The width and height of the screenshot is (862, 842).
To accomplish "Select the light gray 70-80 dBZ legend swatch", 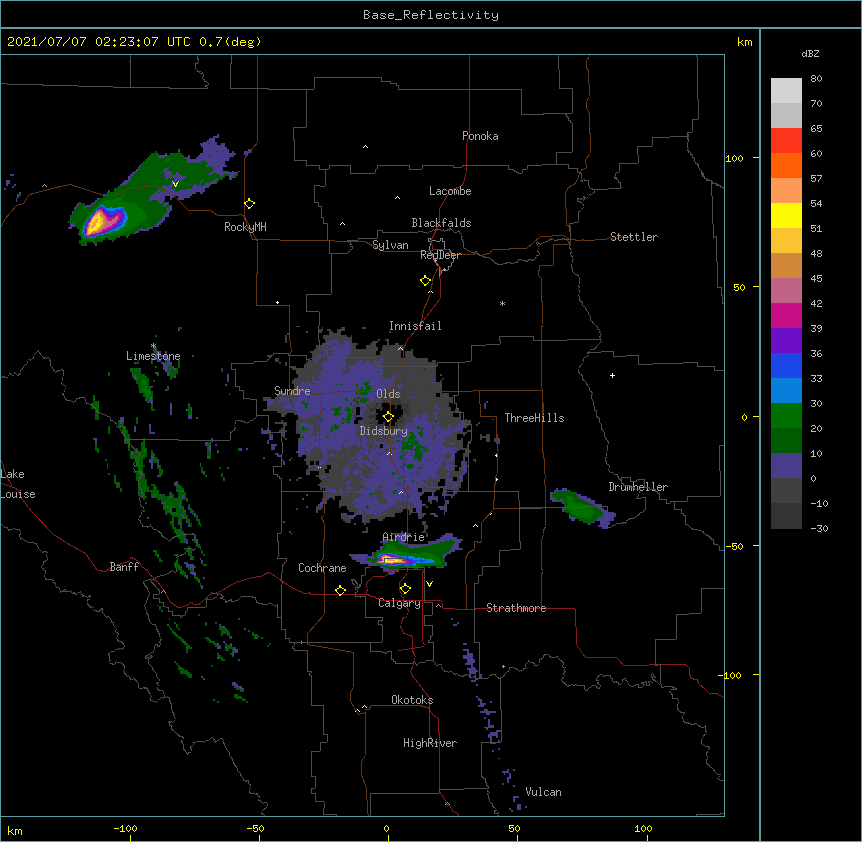I will tap(786, 91).
